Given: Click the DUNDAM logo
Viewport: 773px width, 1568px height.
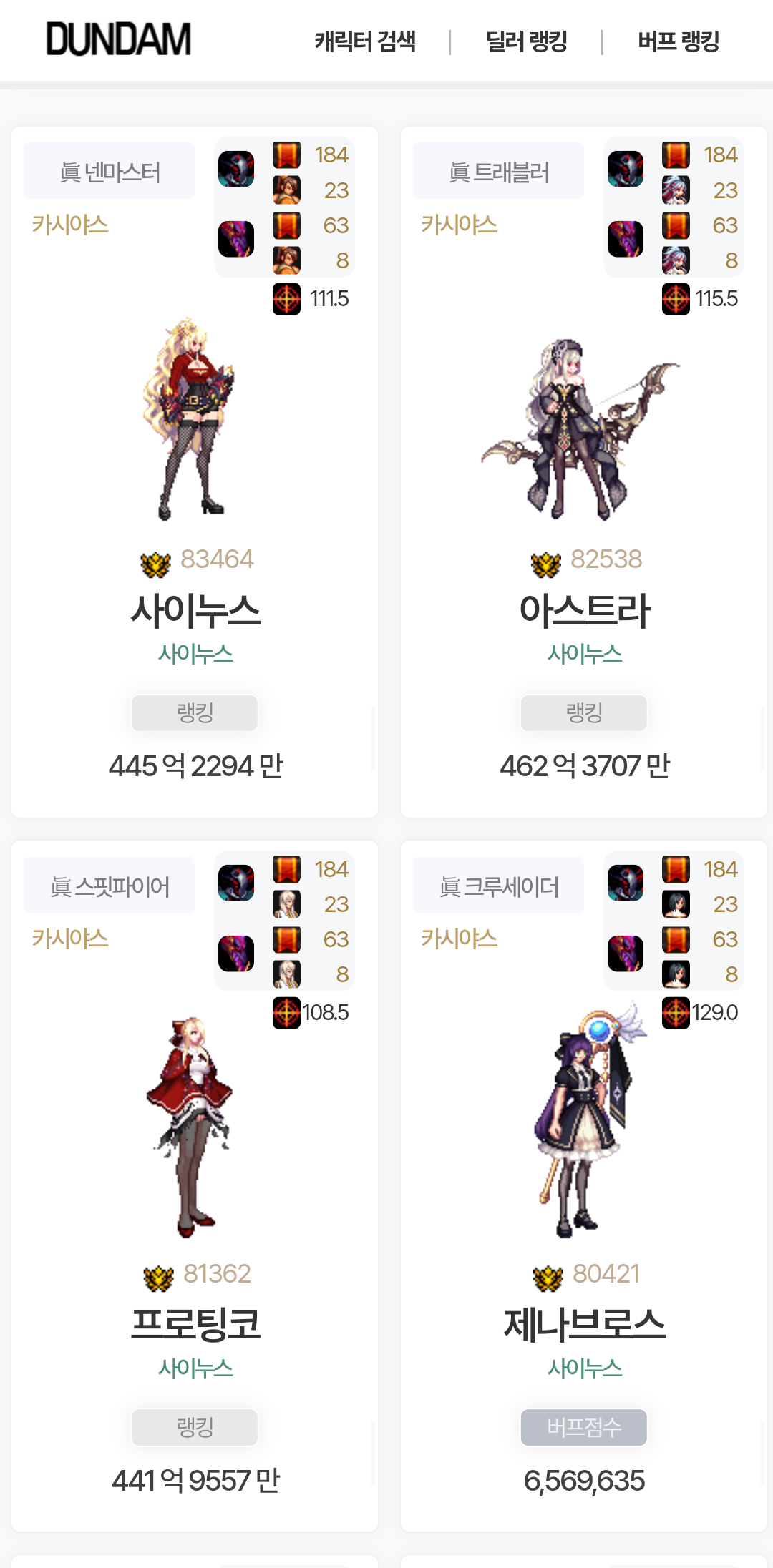Looking at the screenshot, I should [x=118, y=39].
